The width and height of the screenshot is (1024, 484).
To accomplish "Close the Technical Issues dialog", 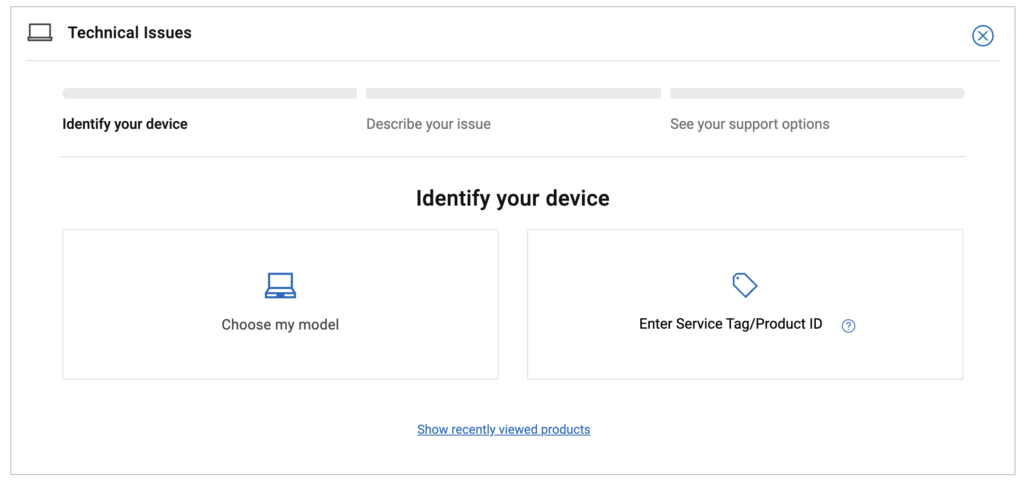I will 982,35.
